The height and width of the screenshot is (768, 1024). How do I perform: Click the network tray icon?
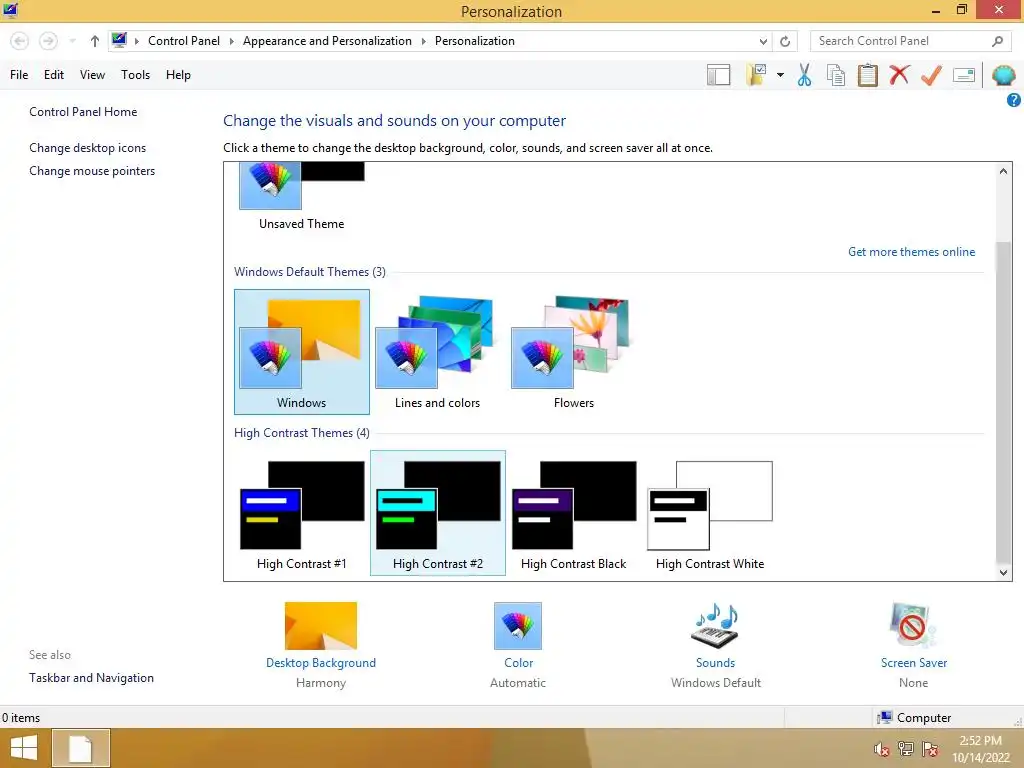[x=906, y=749]
